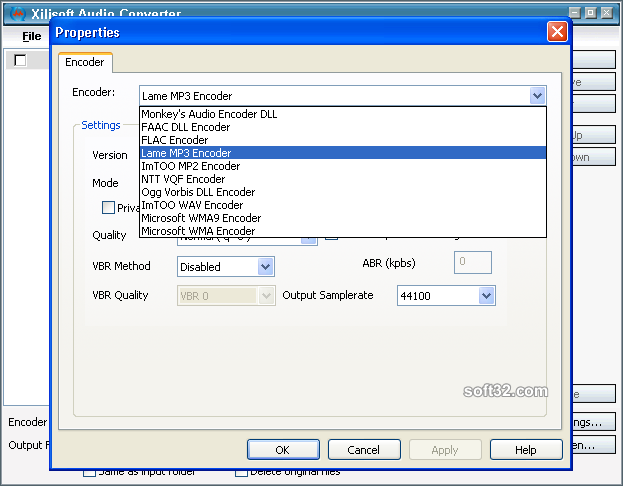Open Help for Properties dialog

(x=526, y=450)
